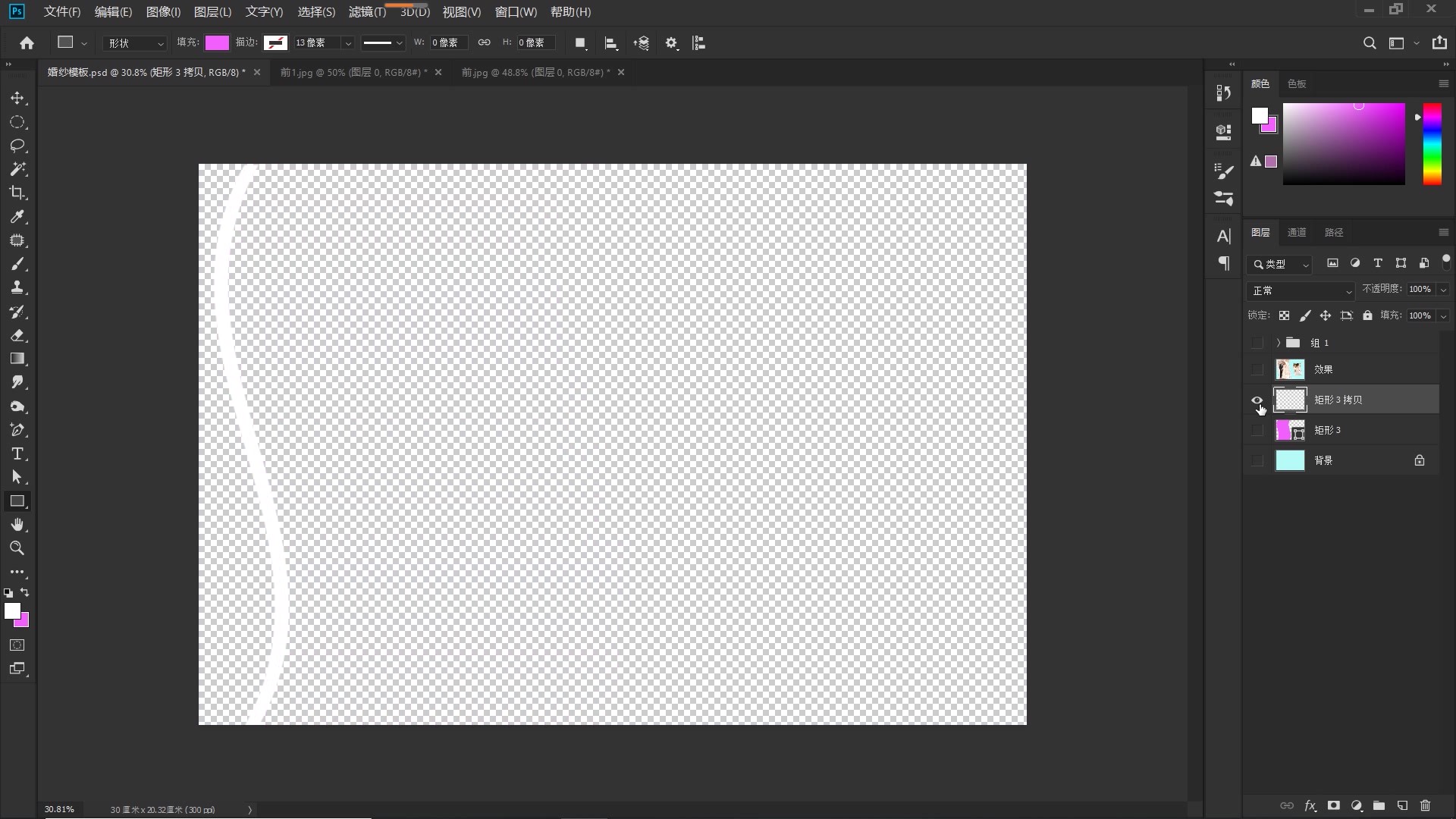Add layer style via fx icon
The width and height of the screenshot is (1456, 819).
tap(1310, 805)
